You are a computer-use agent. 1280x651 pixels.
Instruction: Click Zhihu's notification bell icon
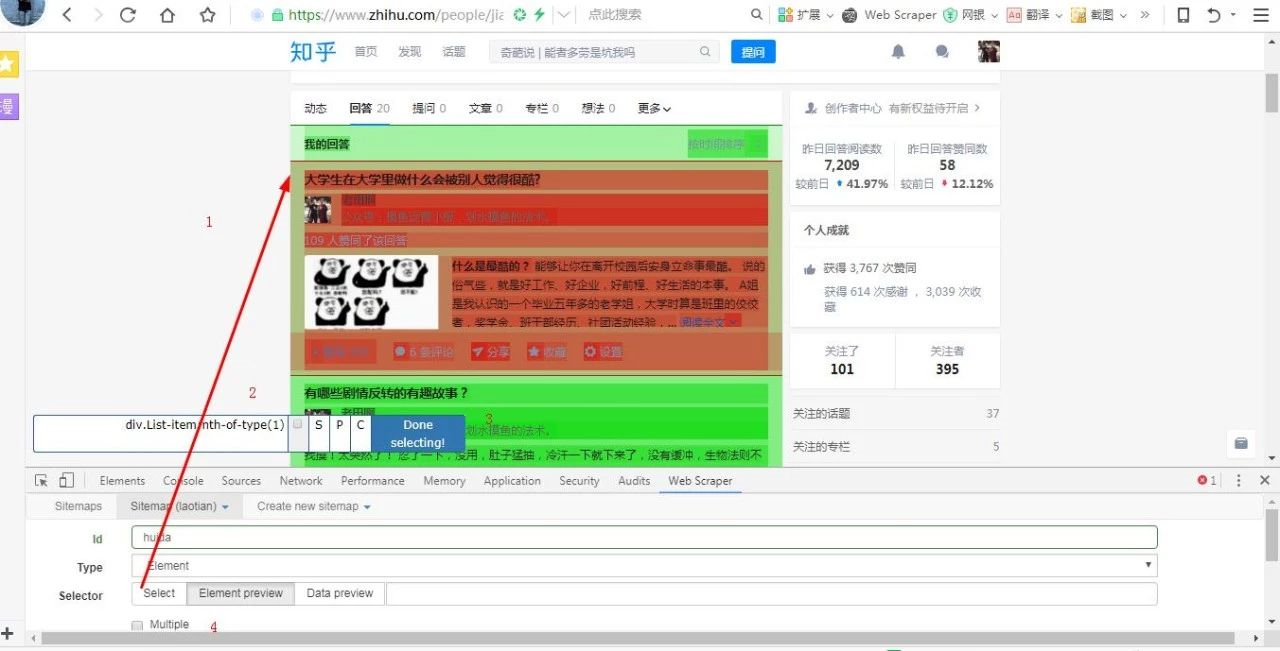pyautogui.click(x=898, y=51)
